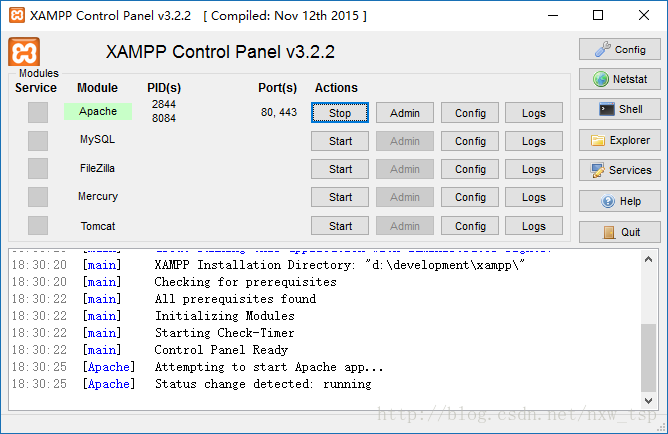
Task: Open the Tomcat Config menu
Action: tap(470, 226)
